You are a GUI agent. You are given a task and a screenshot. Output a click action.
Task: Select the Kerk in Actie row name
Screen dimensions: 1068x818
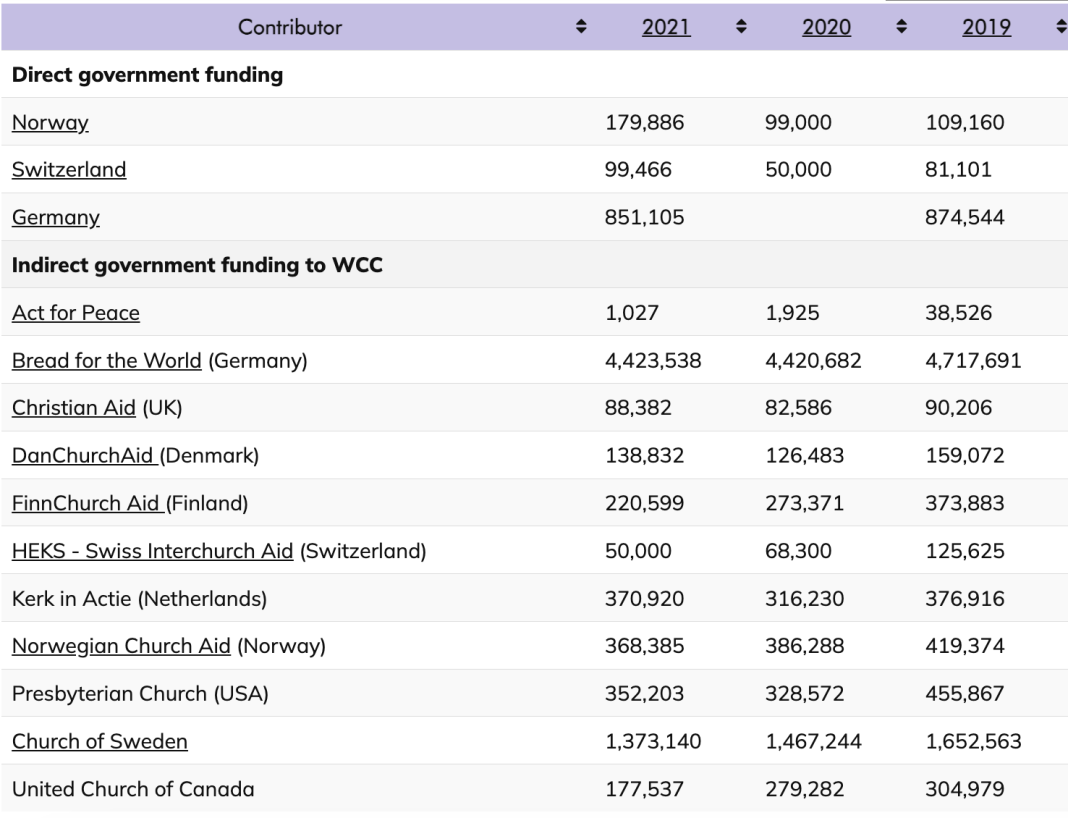click(x=139, y=599)
